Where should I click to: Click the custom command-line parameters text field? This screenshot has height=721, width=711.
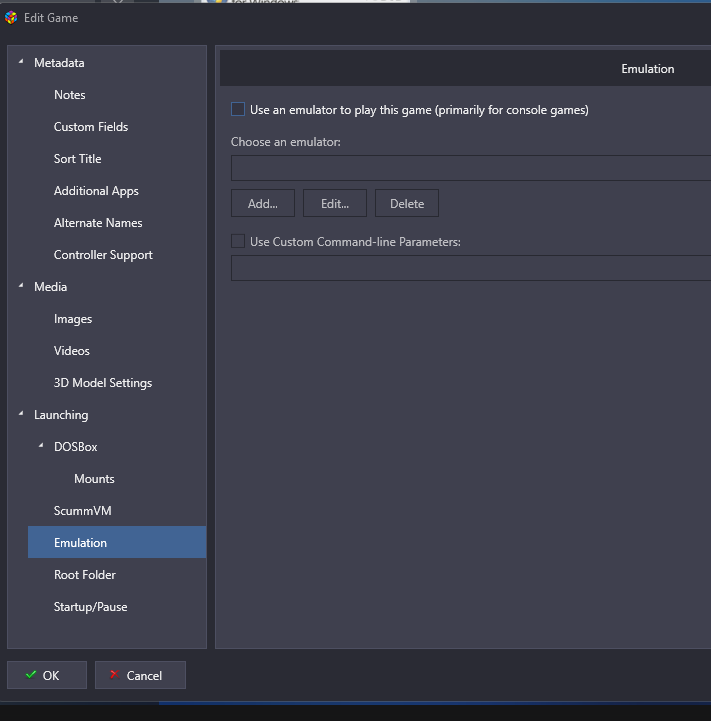(471, 268)
